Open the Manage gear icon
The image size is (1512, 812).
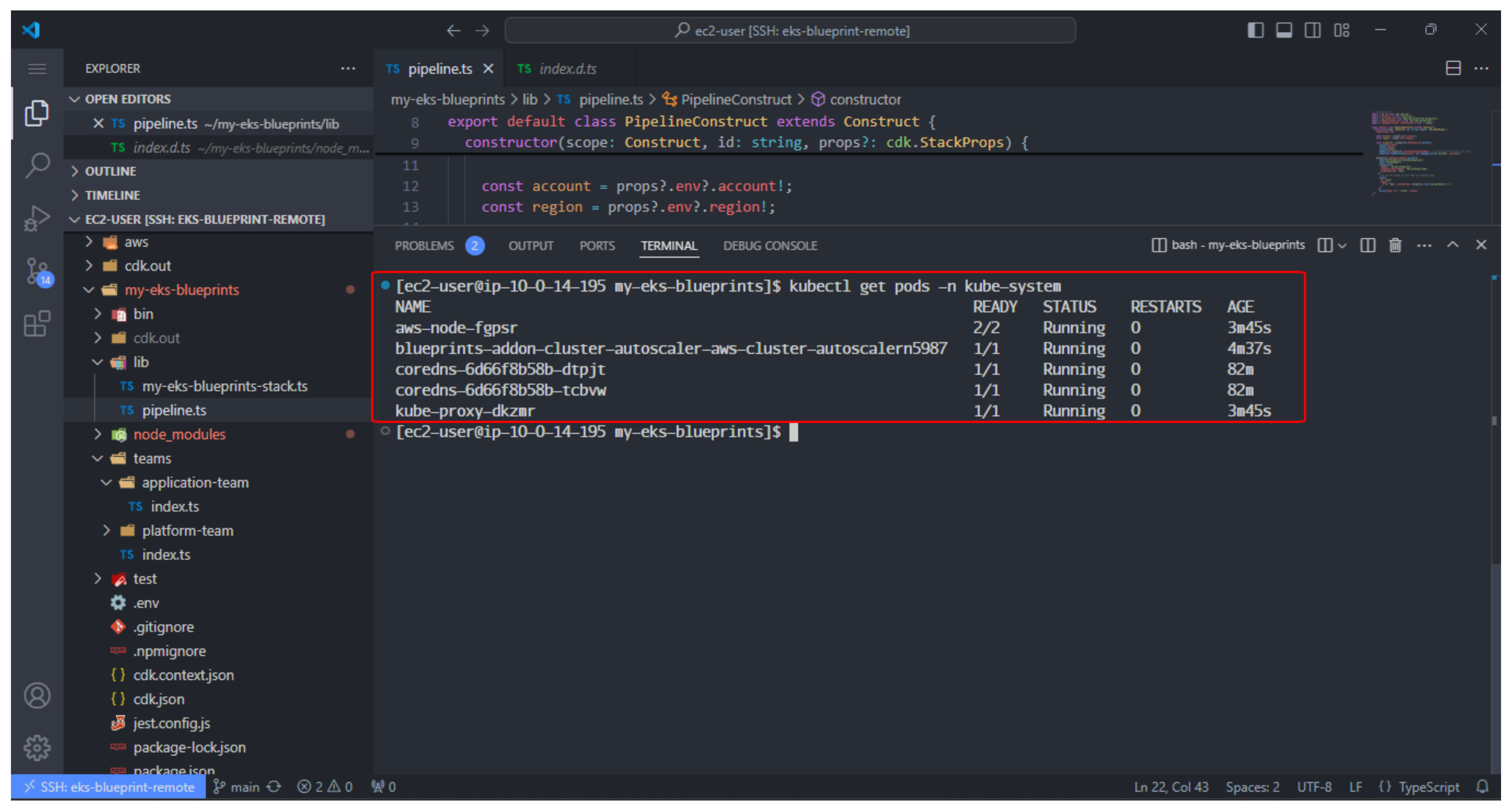[x=37, y=748]
